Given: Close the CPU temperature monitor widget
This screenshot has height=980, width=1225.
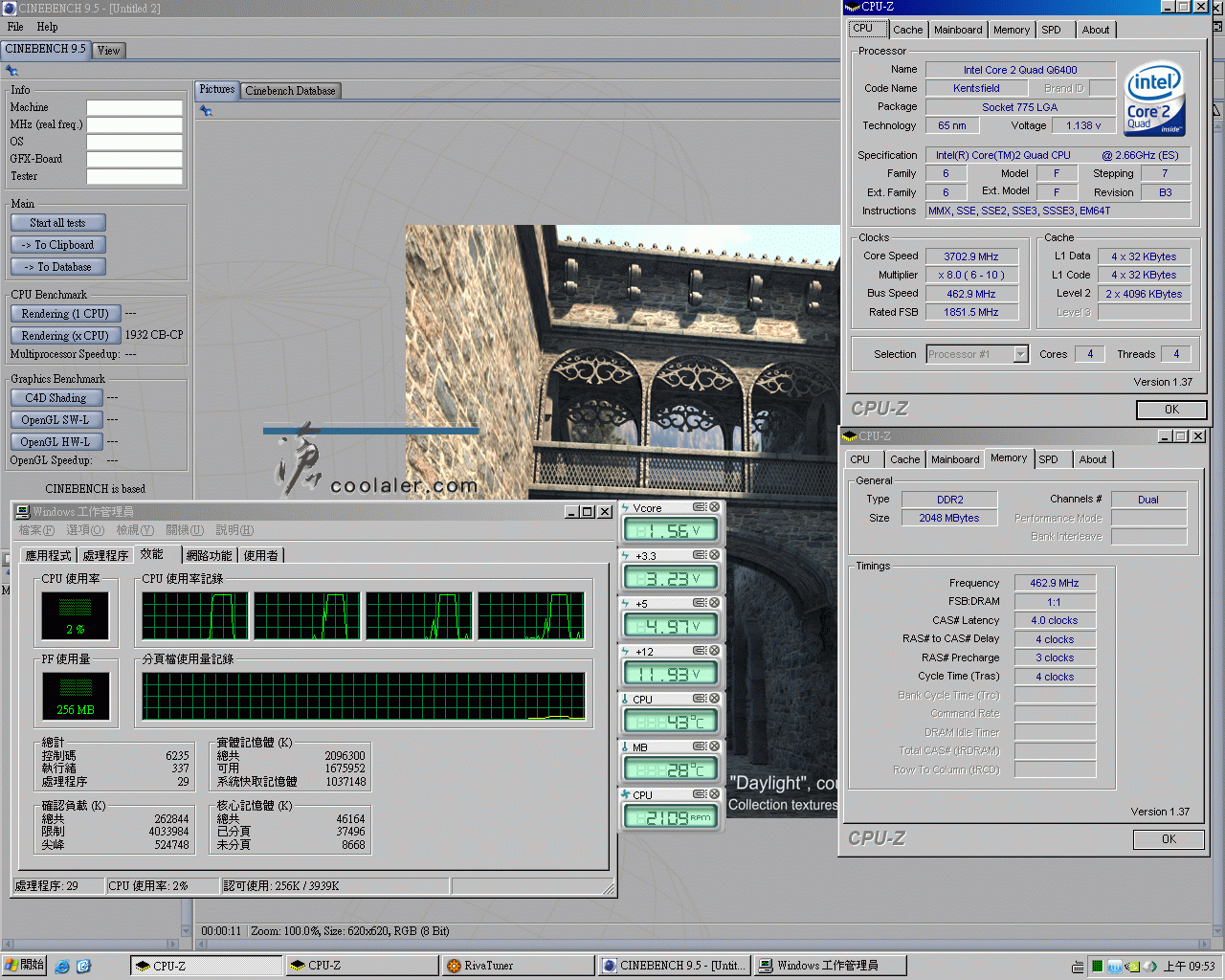Looking at the screenshot, I should pyautogui.click(x=714, y=699).
